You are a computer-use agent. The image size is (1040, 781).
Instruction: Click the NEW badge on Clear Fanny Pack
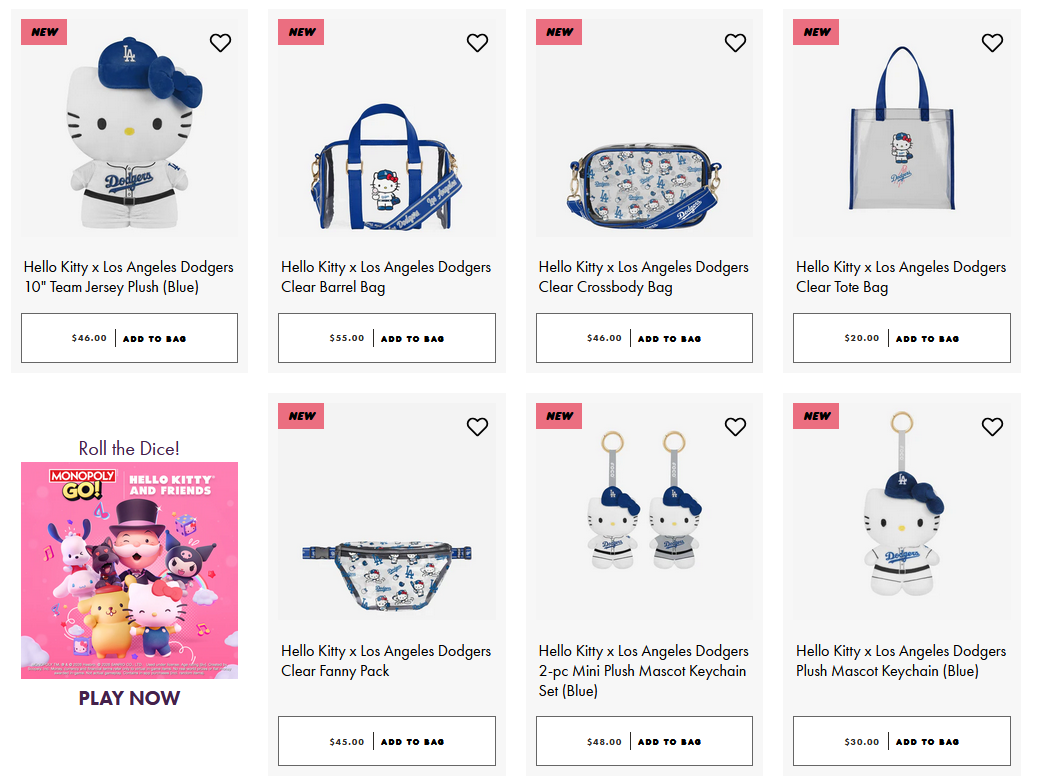301,416
